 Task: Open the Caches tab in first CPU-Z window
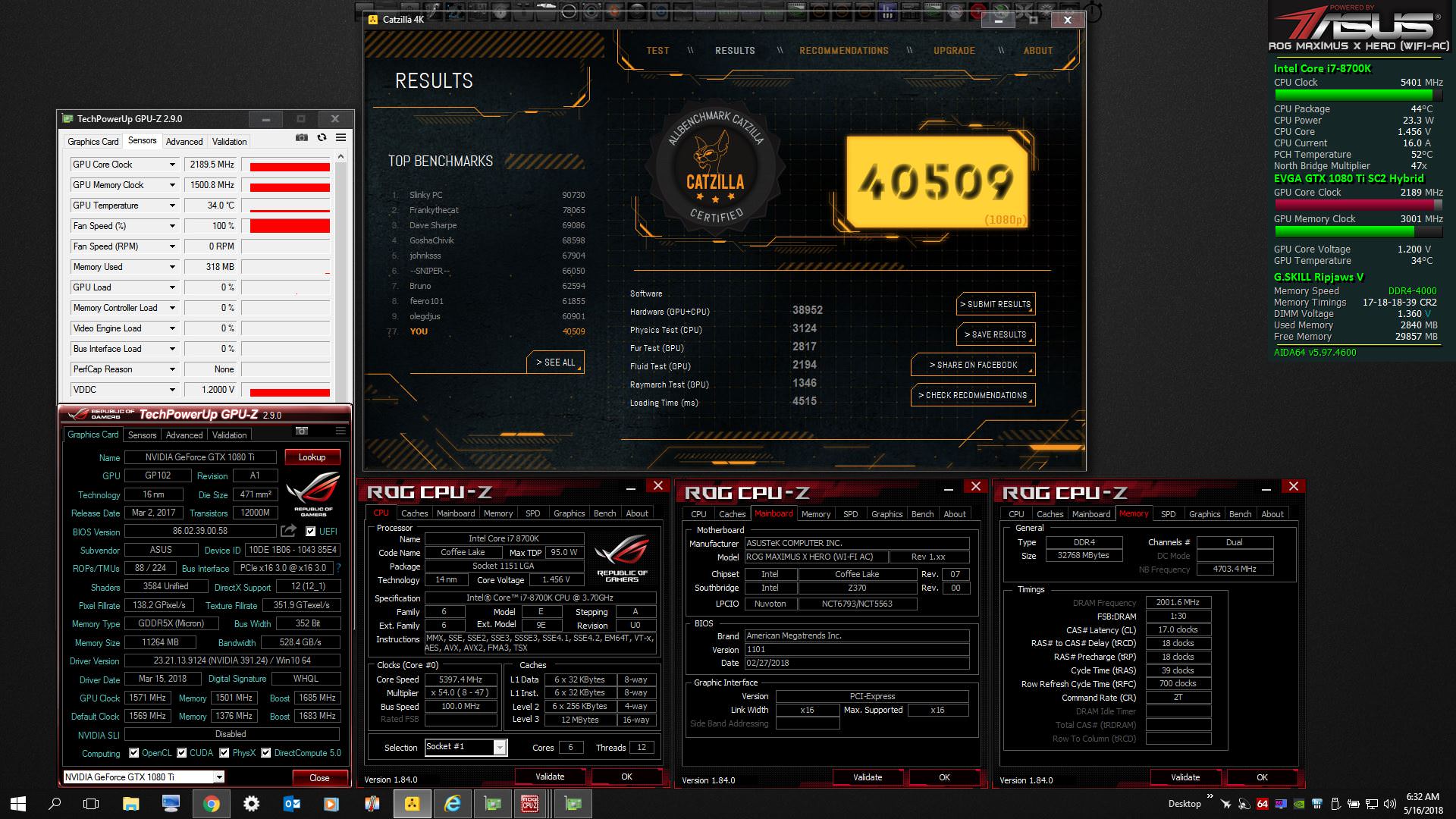414,513
